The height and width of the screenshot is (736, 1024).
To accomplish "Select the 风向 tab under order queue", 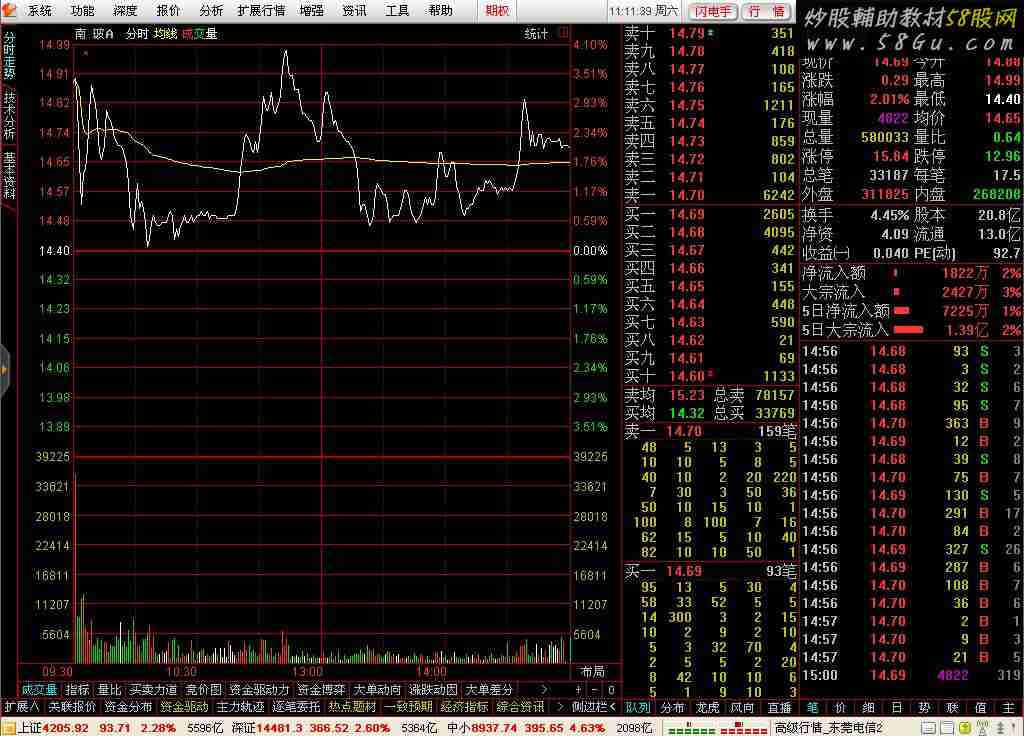I will point(742,708).
